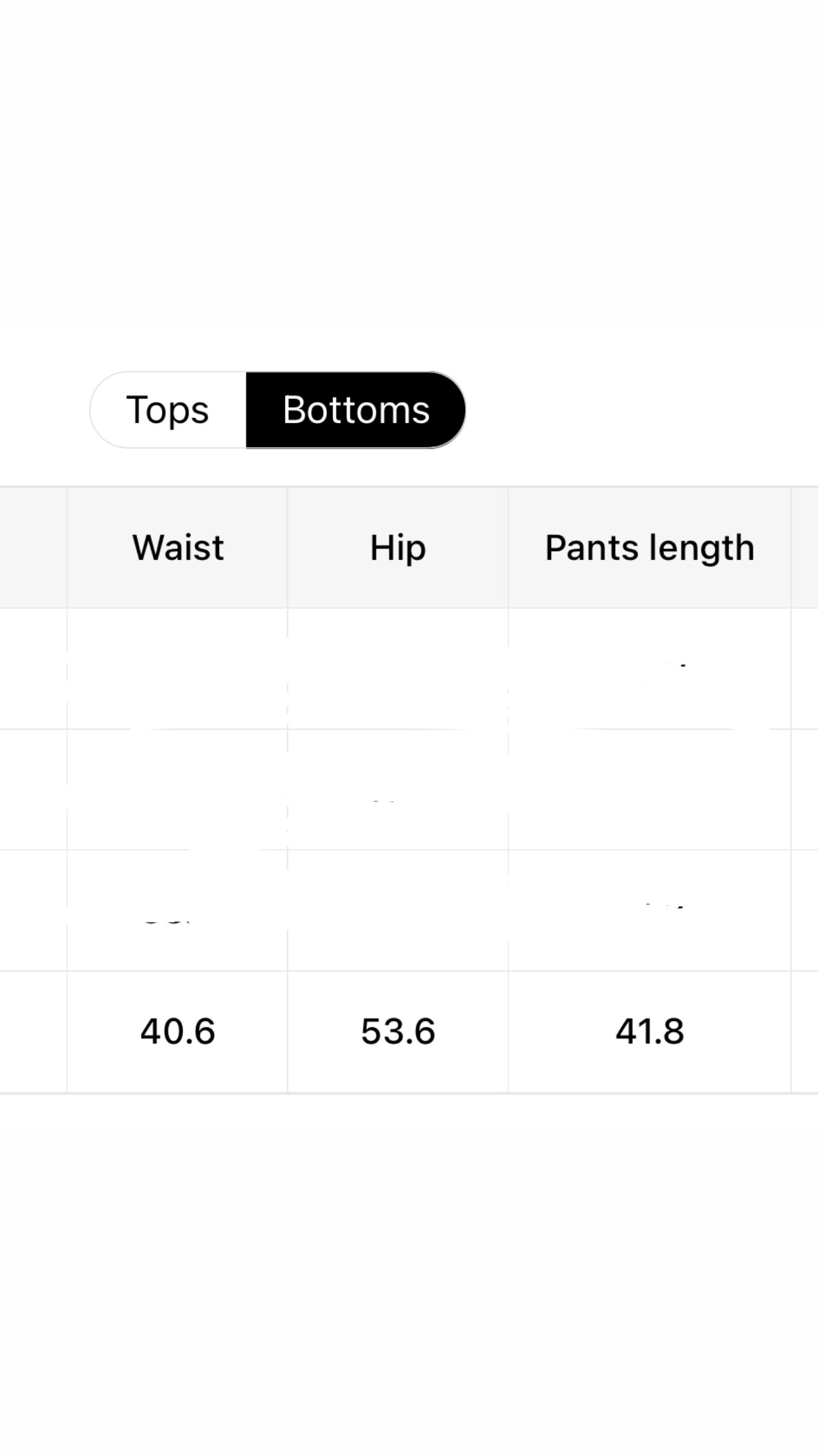Click the first blank row's Hip cell
This screenshot has height=1456, width=819.
(397, 669)
